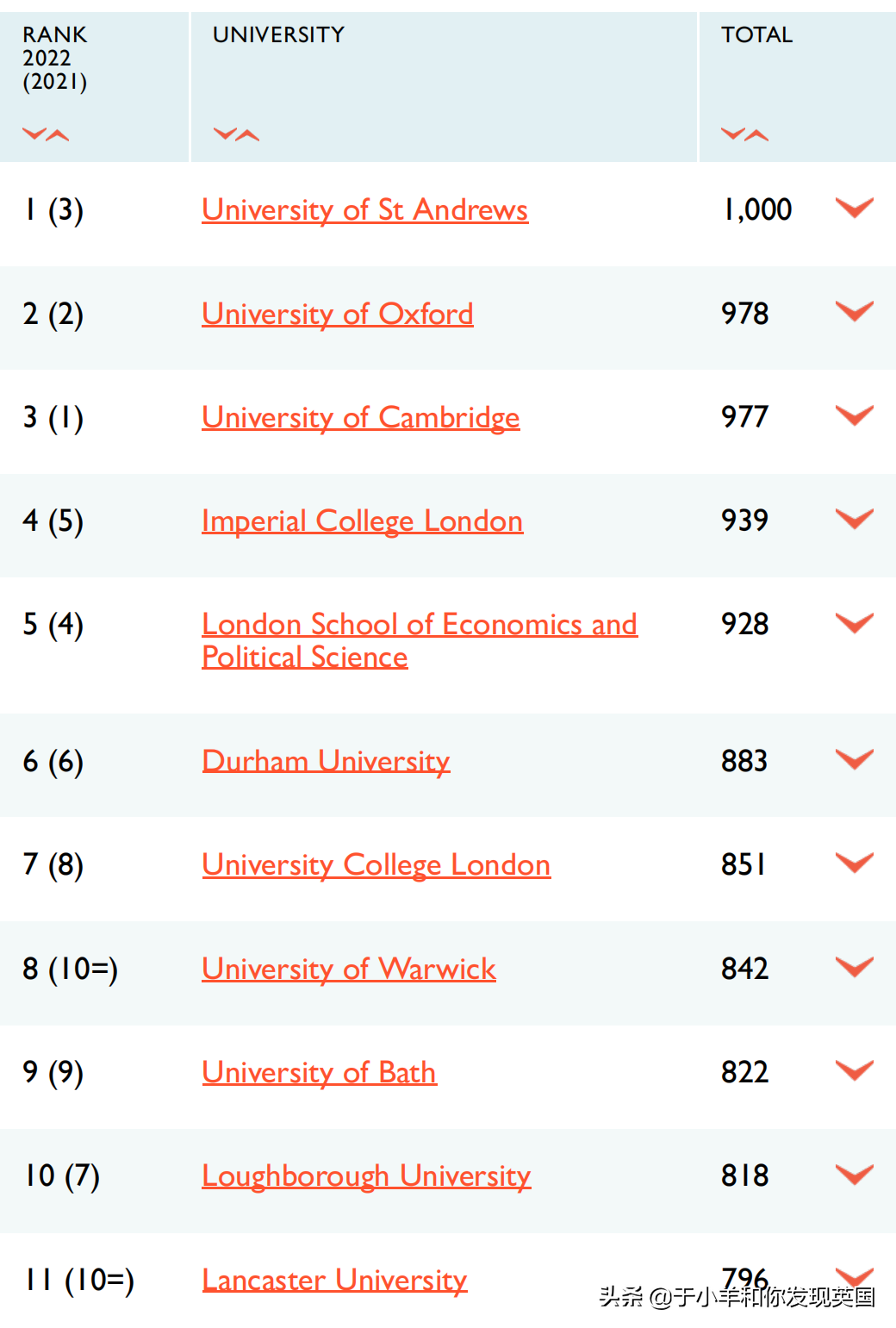Click the TOTAL column header
Screen dimensions: 896x1328
(756, 34)
